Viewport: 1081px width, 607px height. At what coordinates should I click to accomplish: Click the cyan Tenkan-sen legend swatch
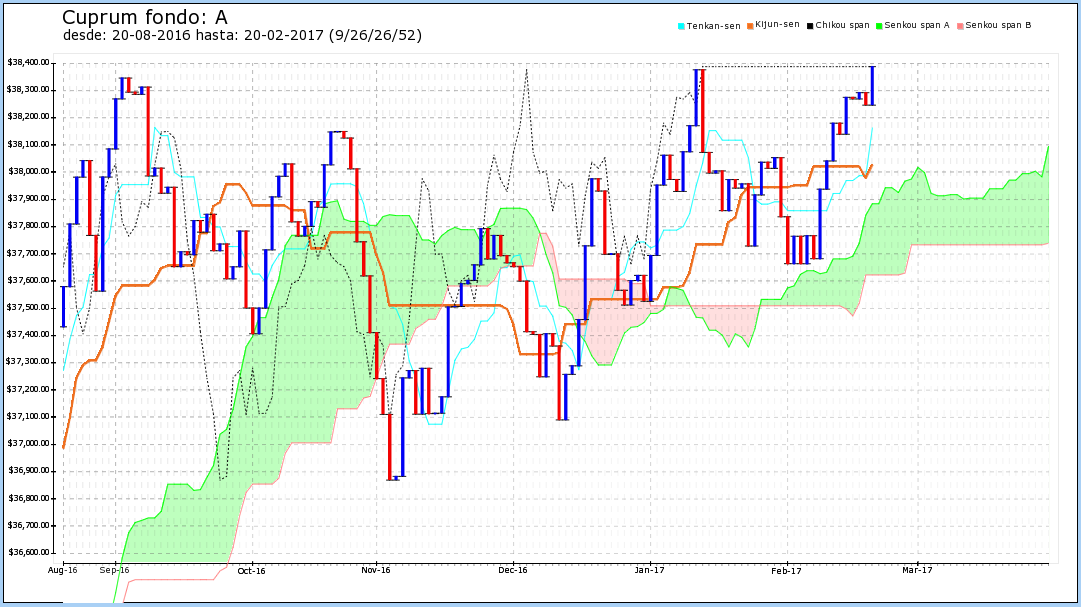pyautogui.click(x=681, y=26)
